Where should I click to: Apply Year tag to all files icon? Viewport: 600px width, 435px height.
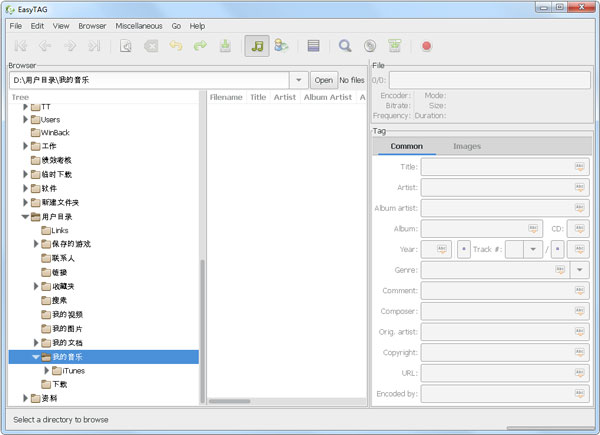tap(442, 249)
